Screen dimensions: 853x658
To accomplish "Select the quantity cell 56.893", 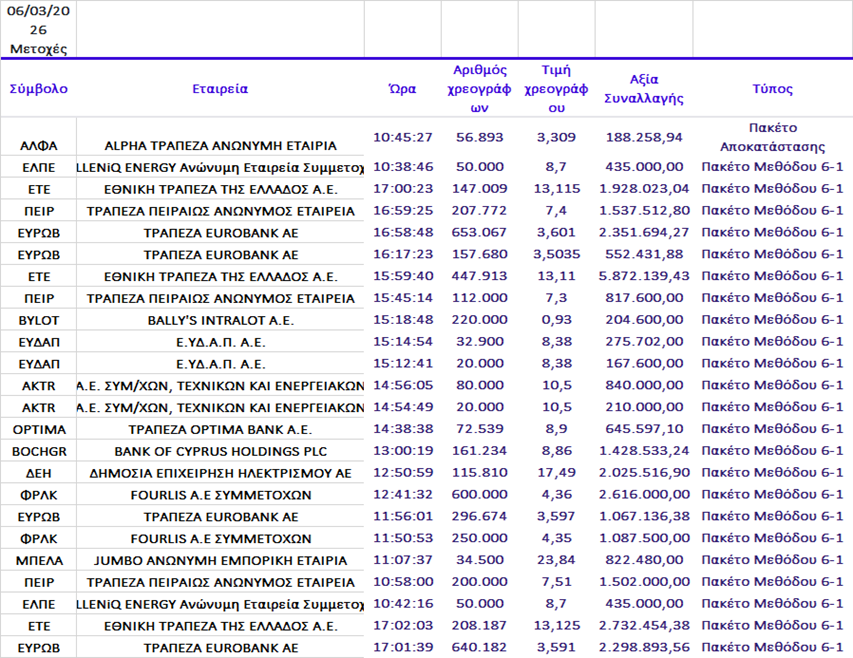I will click(479, 137).
